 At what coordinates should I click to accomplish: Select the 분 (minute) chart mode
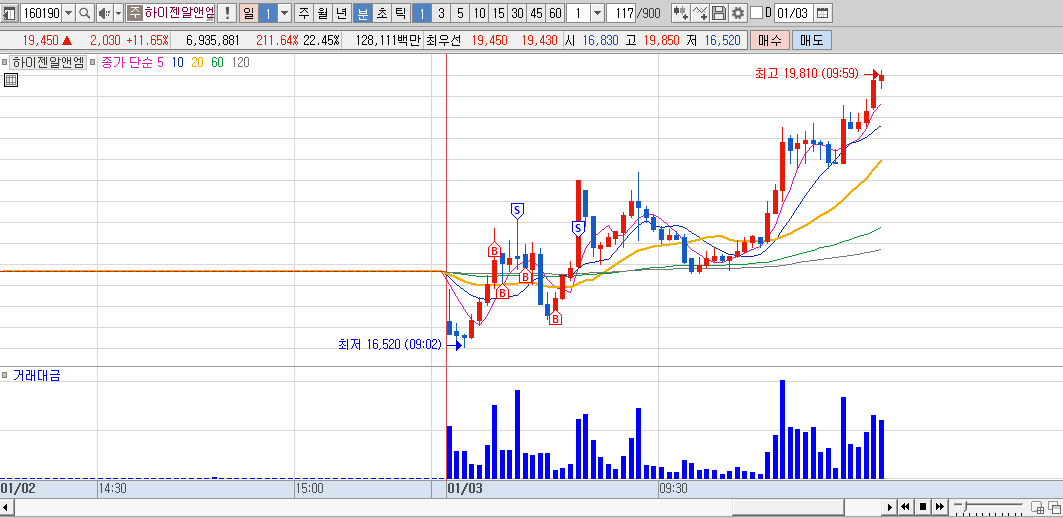(363, 13)
